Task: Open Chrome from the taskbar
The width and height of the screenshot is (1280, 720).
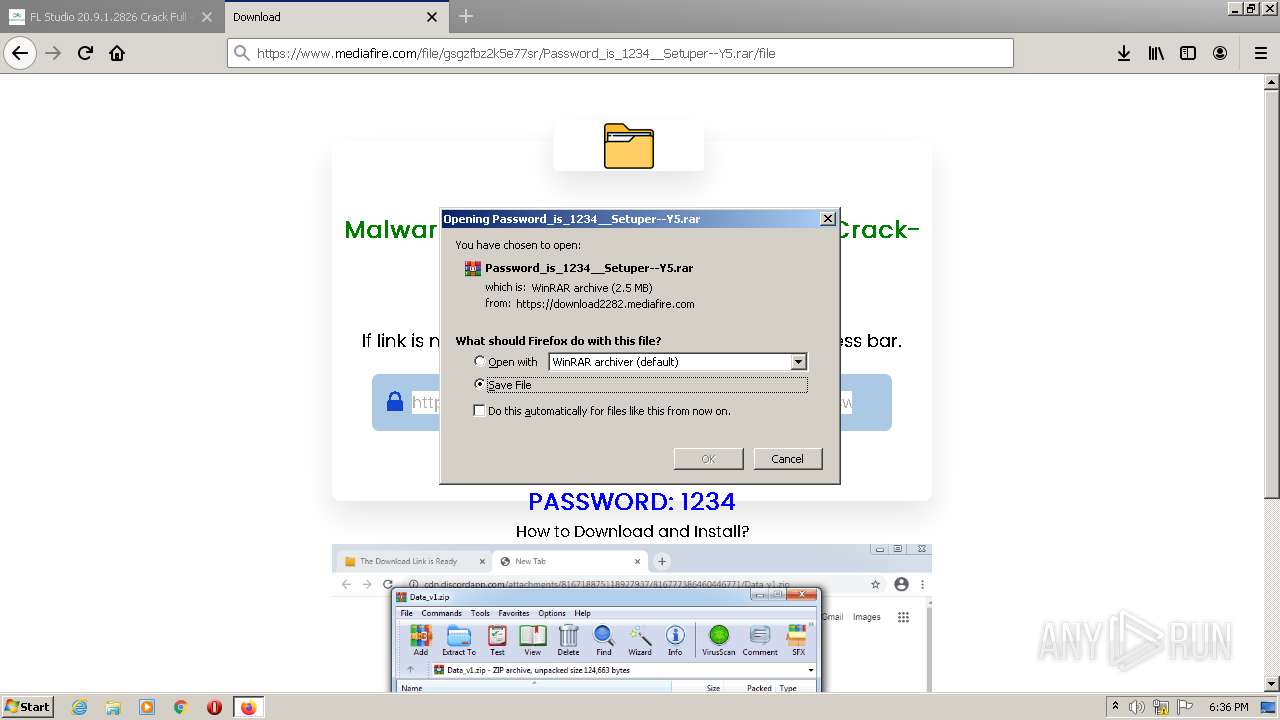Action: tap(181, 707)
